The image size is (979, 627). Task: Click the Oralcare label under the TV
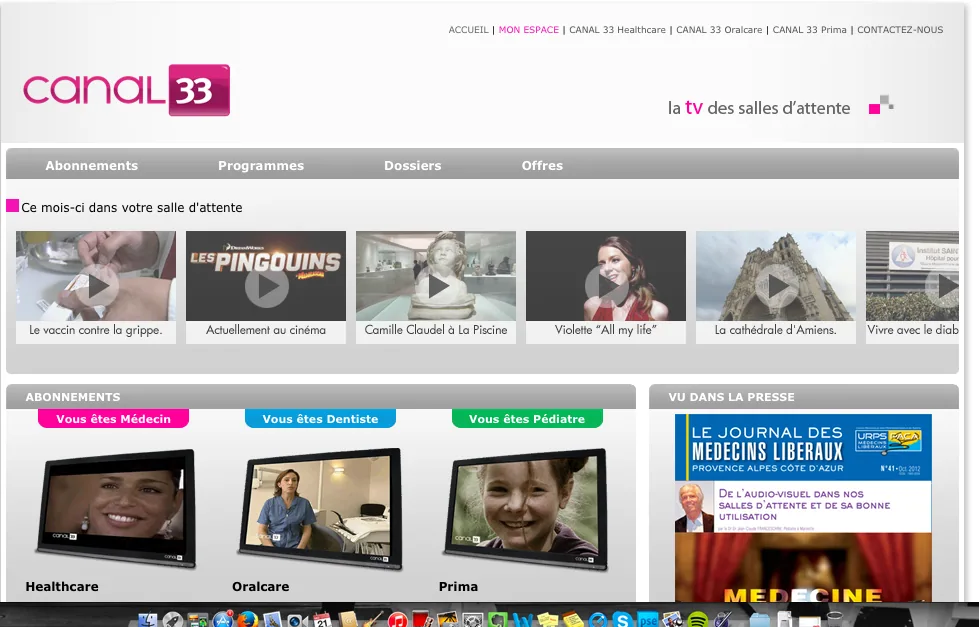click(x=260, y=586)
